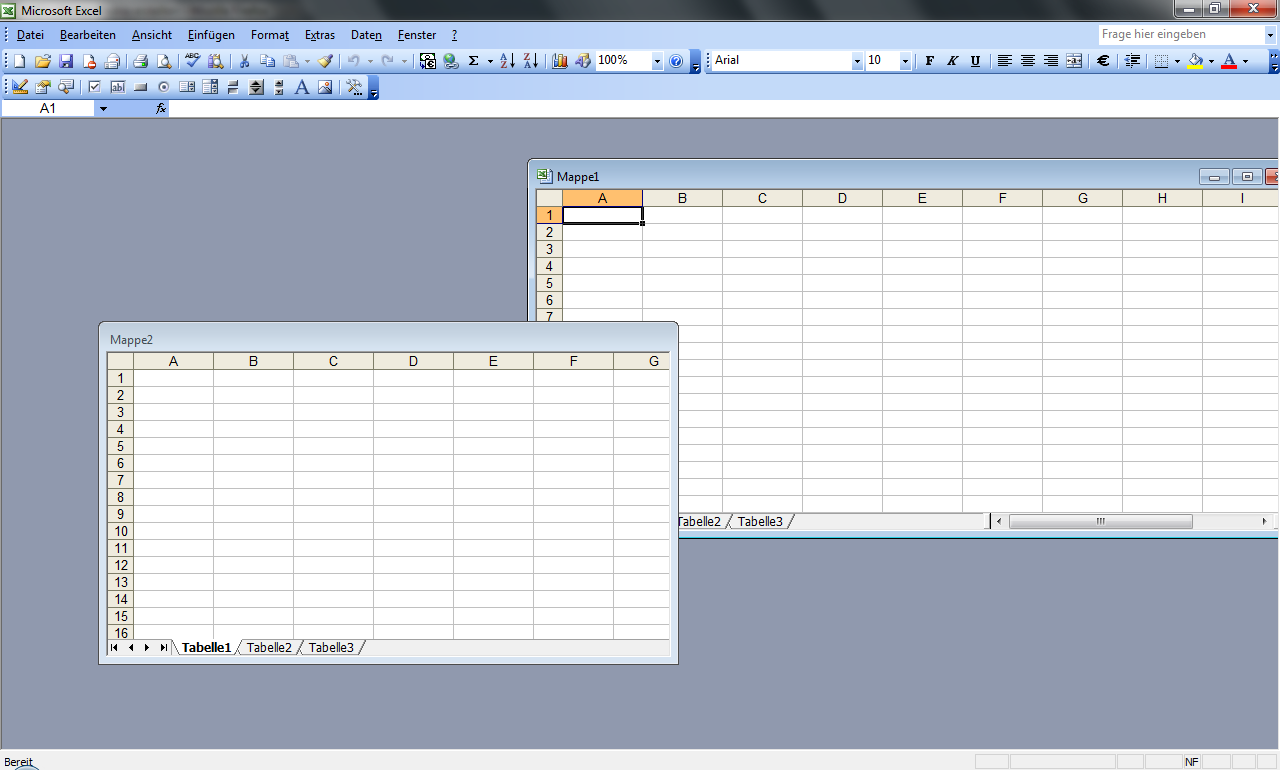Cut the selection with the scissors icon

coord(243,61)
